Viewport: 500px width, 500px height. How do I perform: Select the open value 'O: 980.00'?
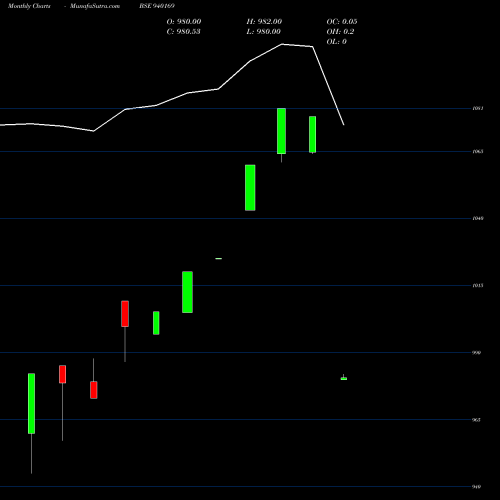point(184,22)
